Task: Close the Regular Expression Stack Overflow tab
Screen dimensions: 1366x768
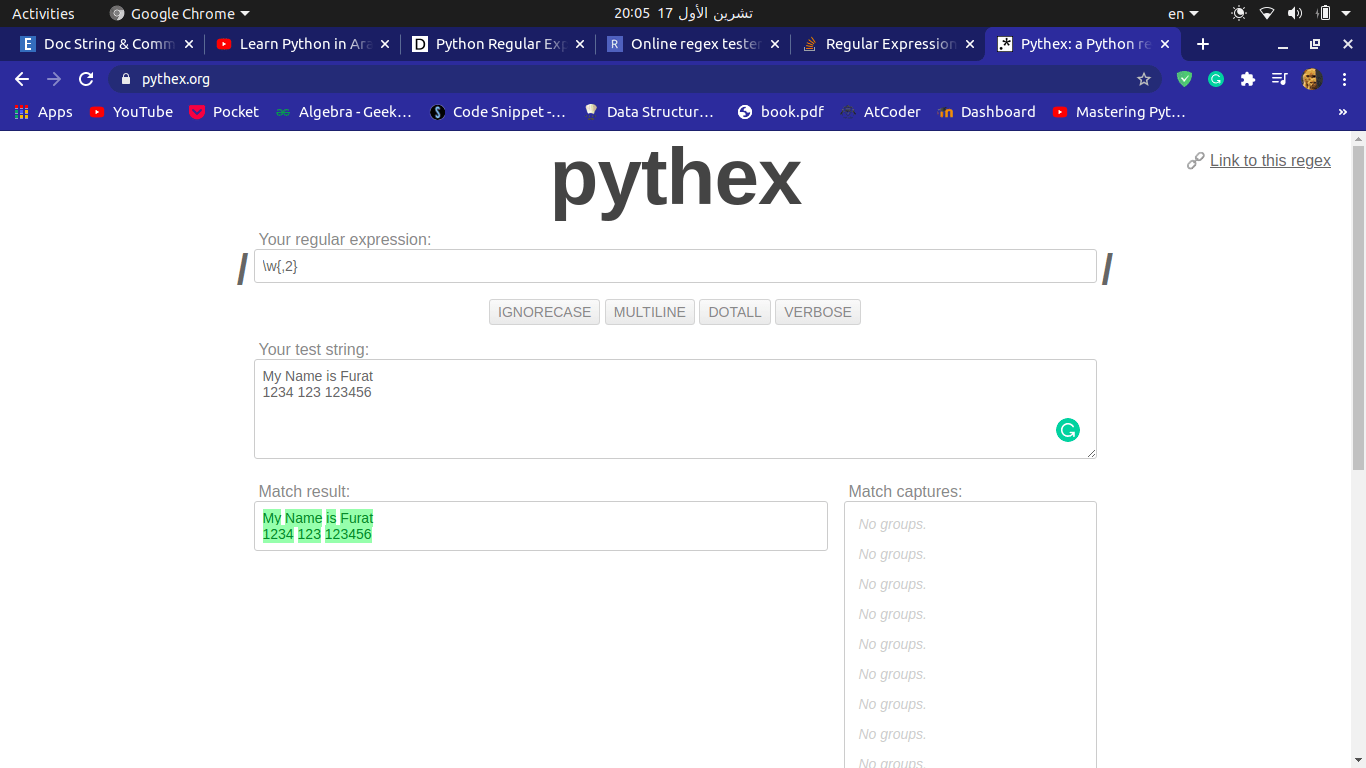Action: [x=970, y=44]
